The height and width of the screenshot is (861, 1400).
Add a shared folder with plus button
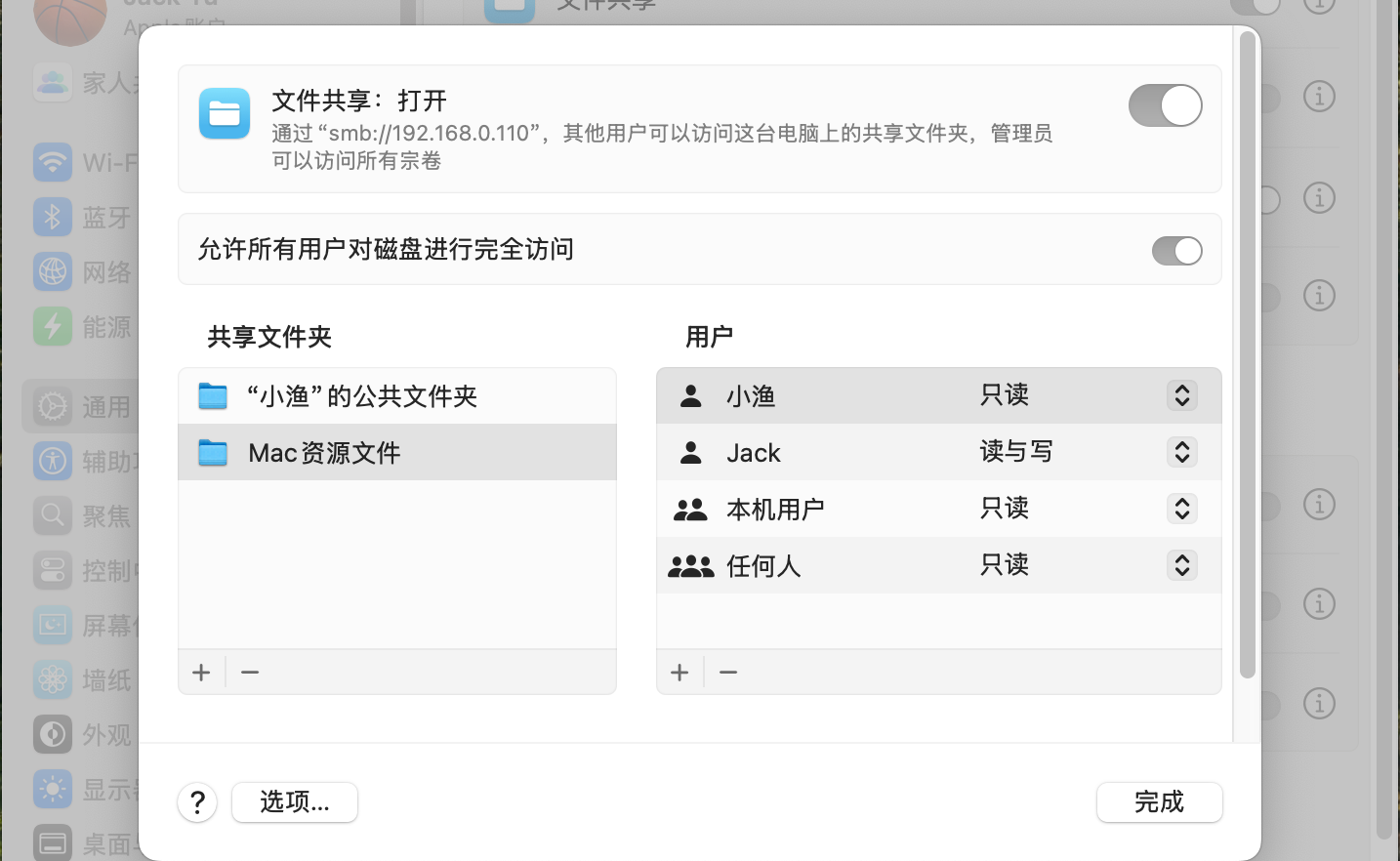(x=201, y=673)
